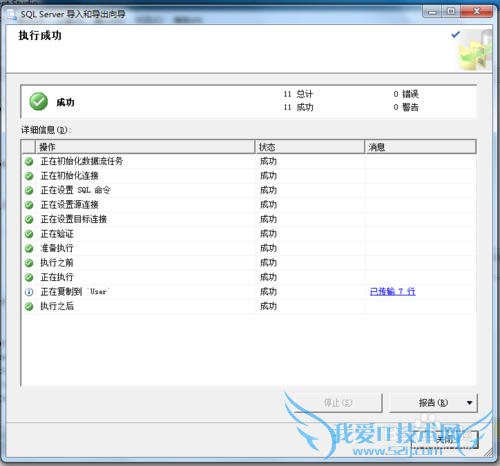Click status icon for 正在初始化数据流任务 row

pyautogui.click(x=29, y=162)
